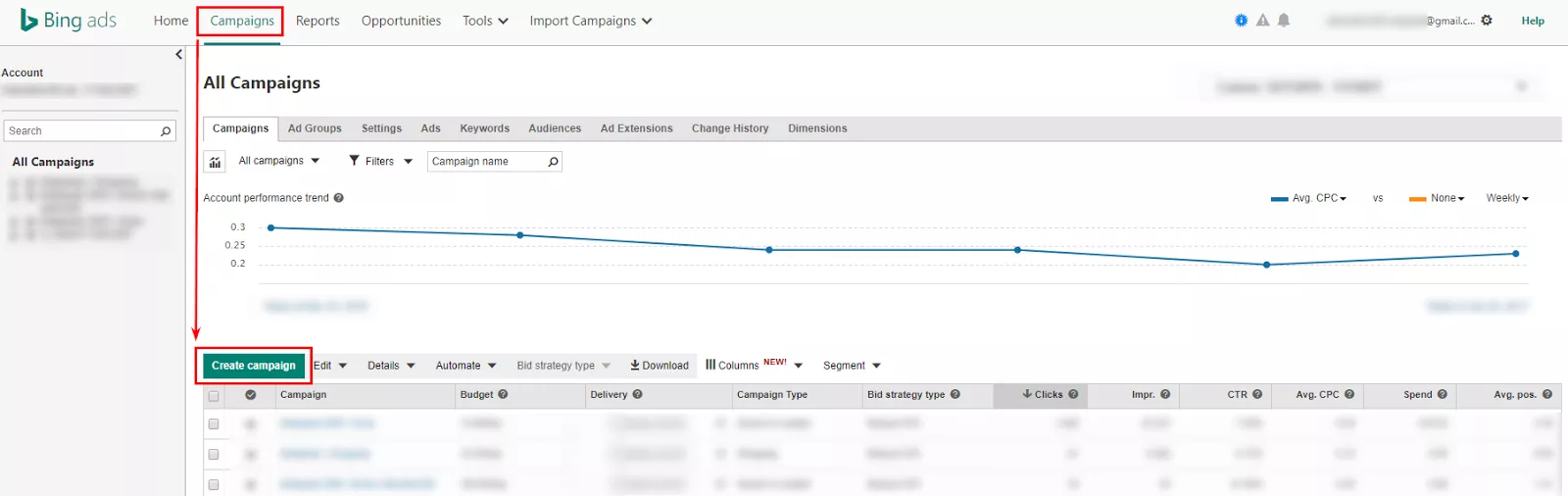Open the bell notifications icon
1568x496 pixels.
click(1284, 20)
